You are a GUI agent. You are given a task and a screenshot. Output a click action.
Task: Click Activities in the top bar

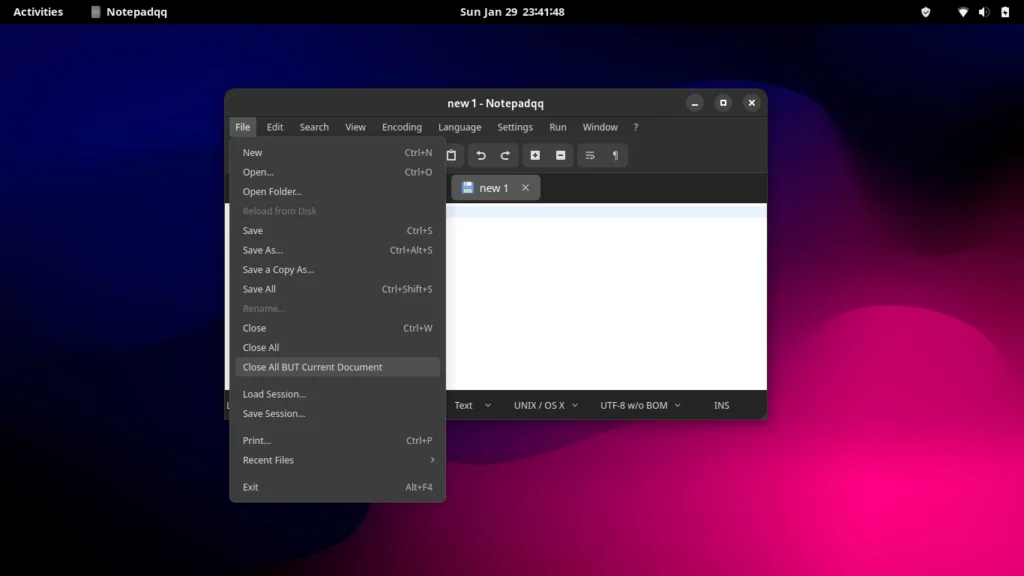tap(37, 12)
